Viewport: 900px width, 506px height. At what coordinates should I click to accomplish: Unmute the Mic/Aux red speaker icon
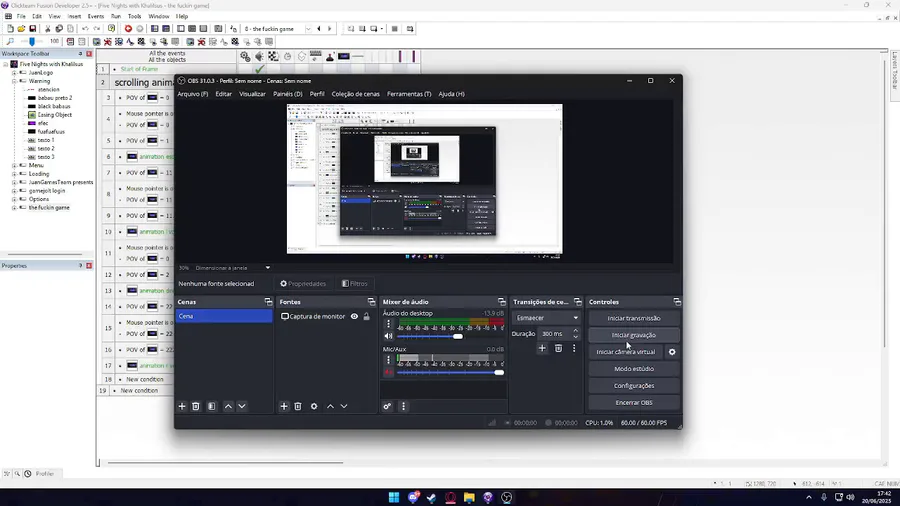[389, 372]
